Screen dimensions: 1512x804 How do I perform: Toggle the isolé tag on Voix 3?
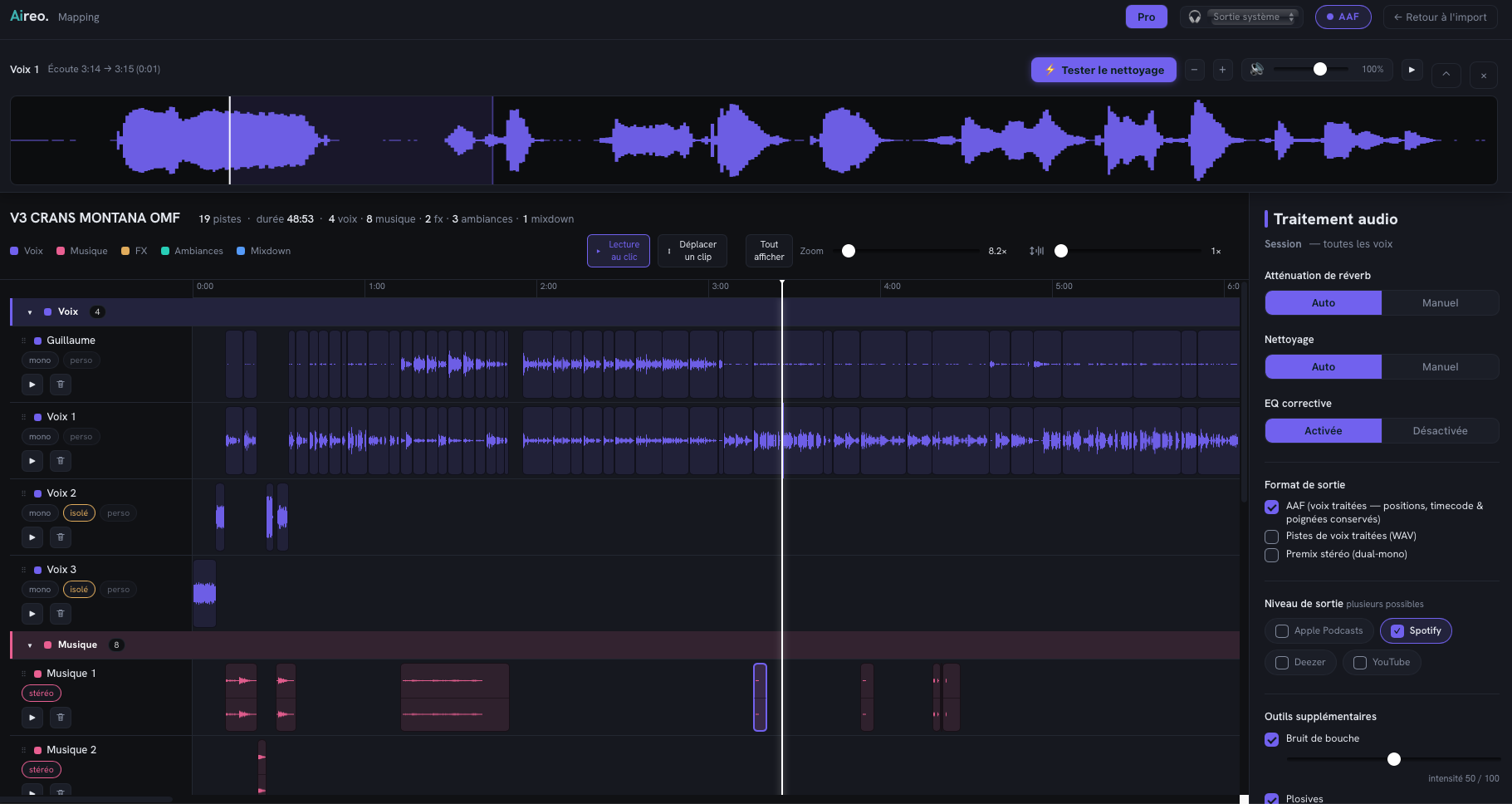coord(79,590)
